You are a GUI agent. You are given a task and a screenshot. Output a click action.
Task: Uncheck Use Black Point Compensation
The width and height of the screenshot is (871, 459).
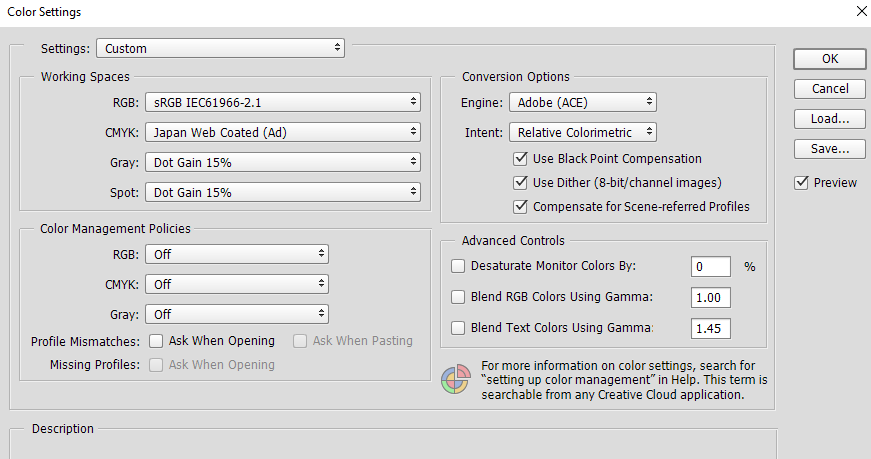[x=520, y=158]
